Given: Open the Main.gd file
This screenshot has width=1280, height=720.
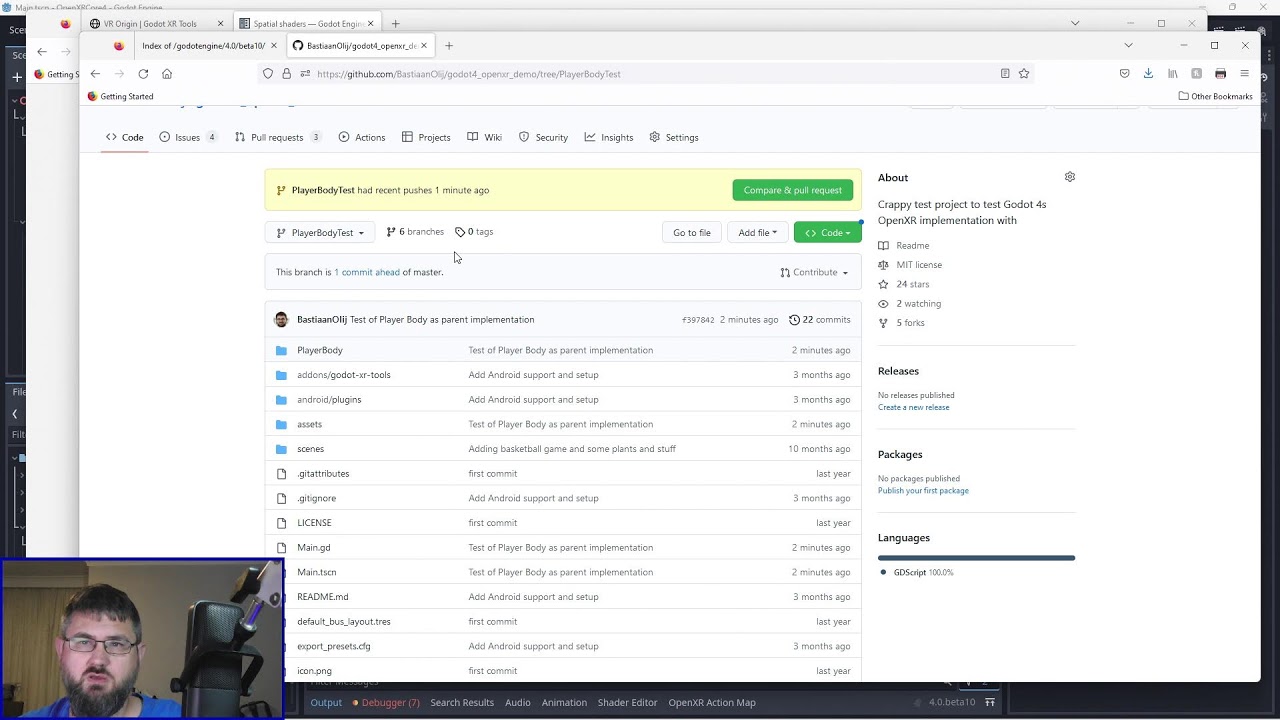Looking at the screenshot, I should point(313,548).
